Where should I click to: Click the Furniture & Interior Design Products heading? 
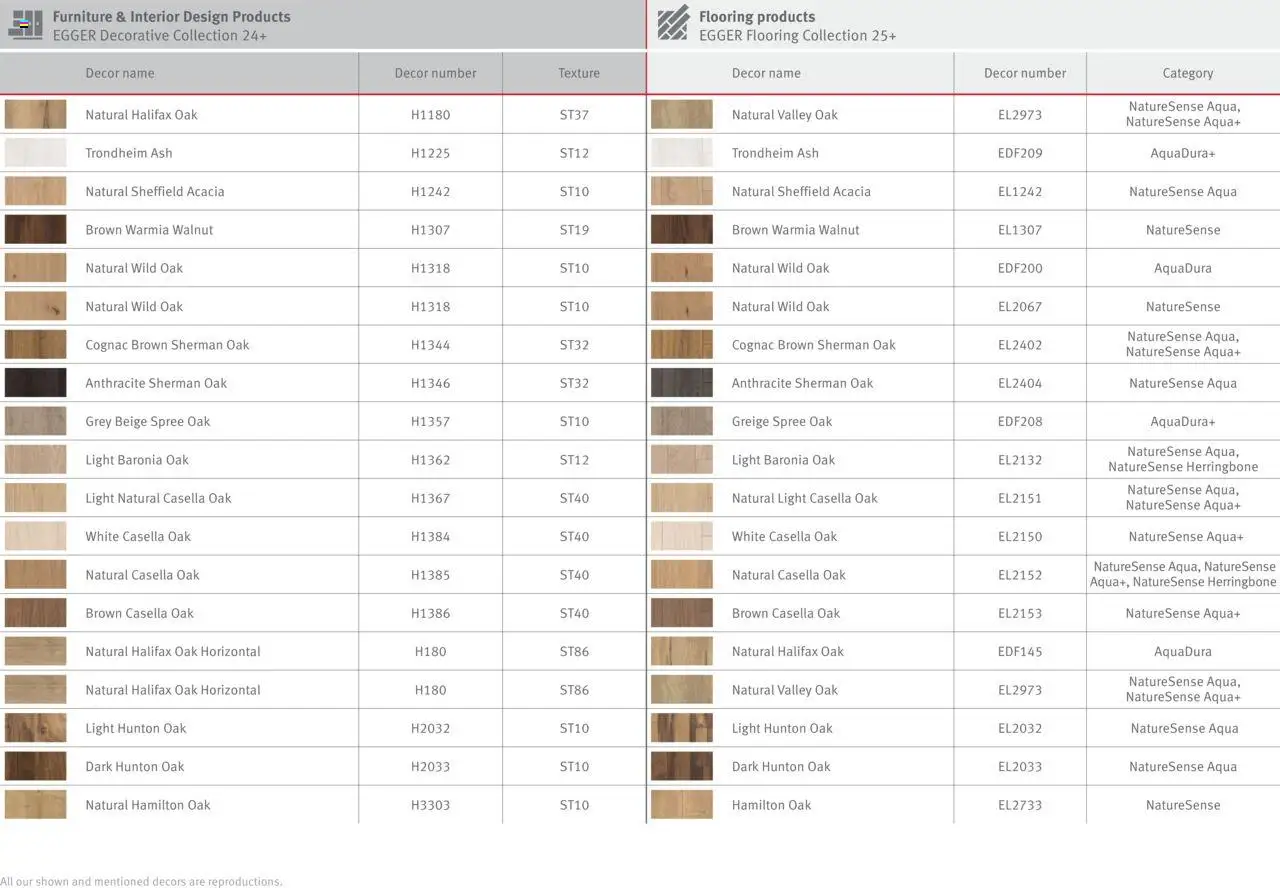(171, 17)
